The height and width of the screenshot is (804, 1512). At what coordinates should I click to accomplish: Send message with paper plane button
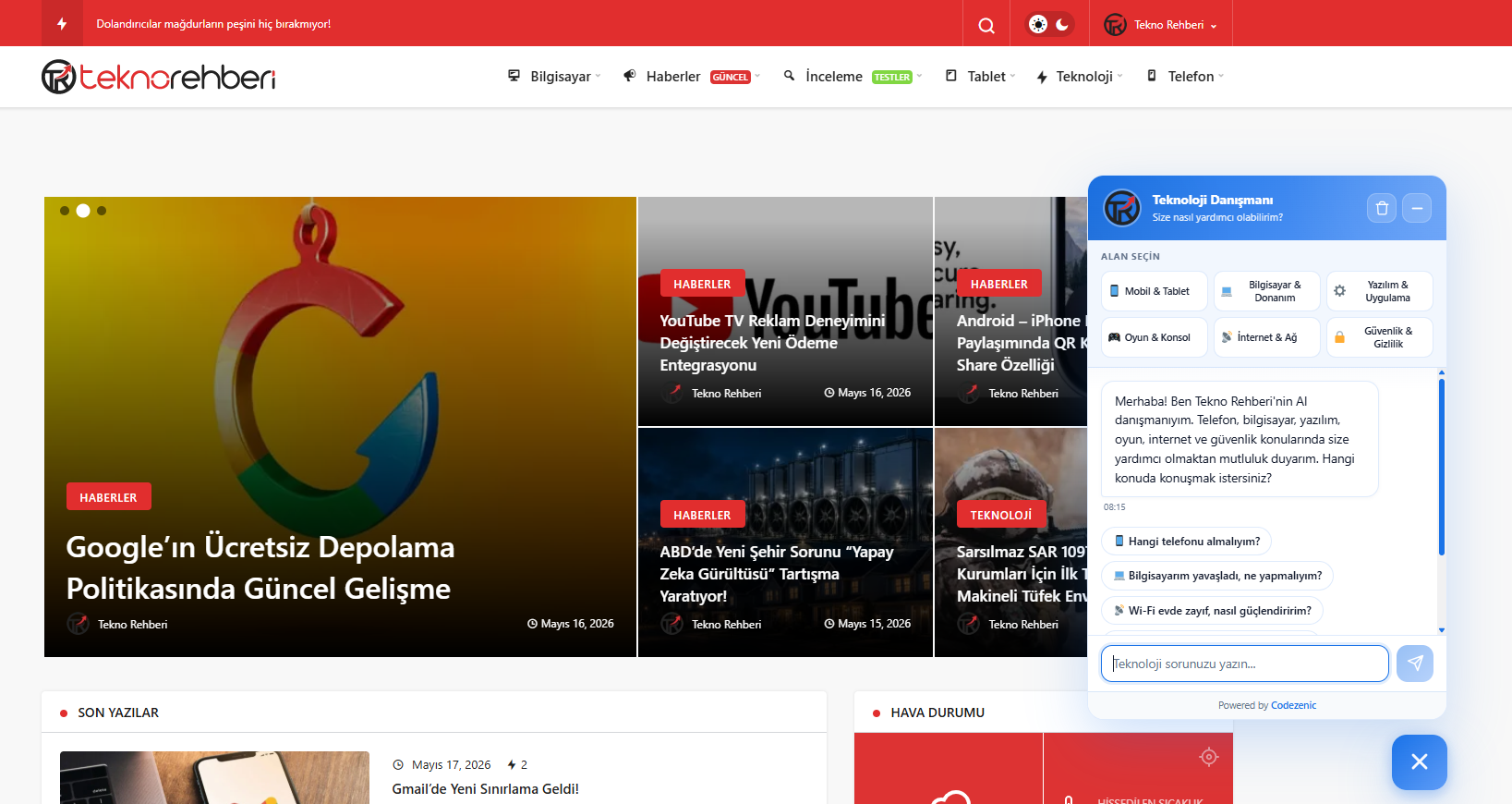(1415, 664)
